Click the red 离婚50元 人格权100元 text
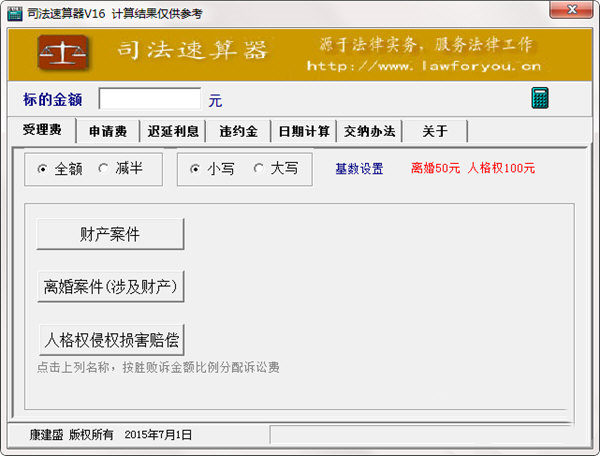 tap(473, 168)
